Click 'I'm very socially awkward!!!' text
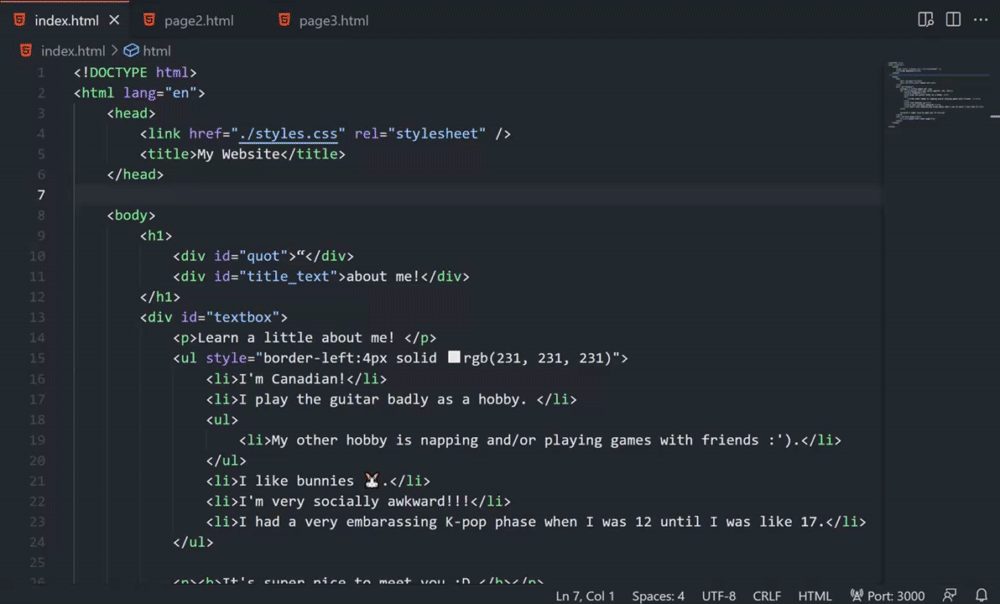1000x604 pixels. tap(354, 501)
